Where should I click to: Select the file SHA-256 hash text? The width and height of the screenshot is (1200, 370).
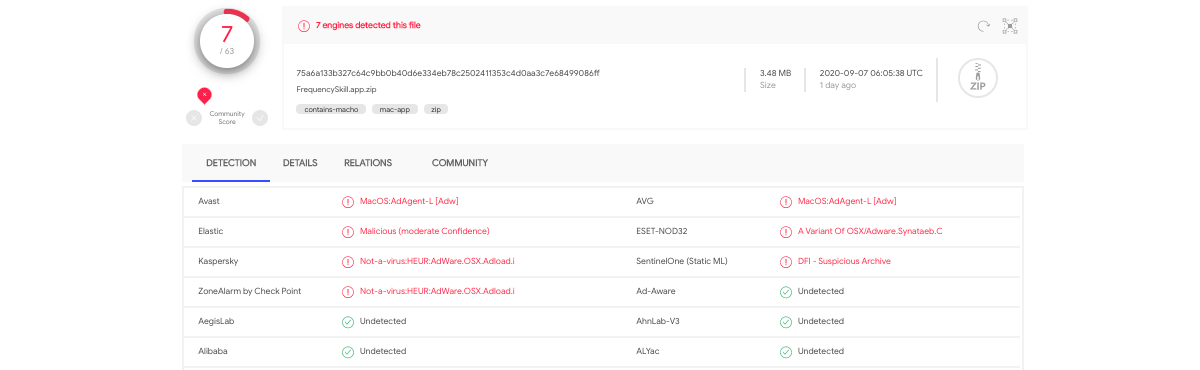click(x=448, y=73)
